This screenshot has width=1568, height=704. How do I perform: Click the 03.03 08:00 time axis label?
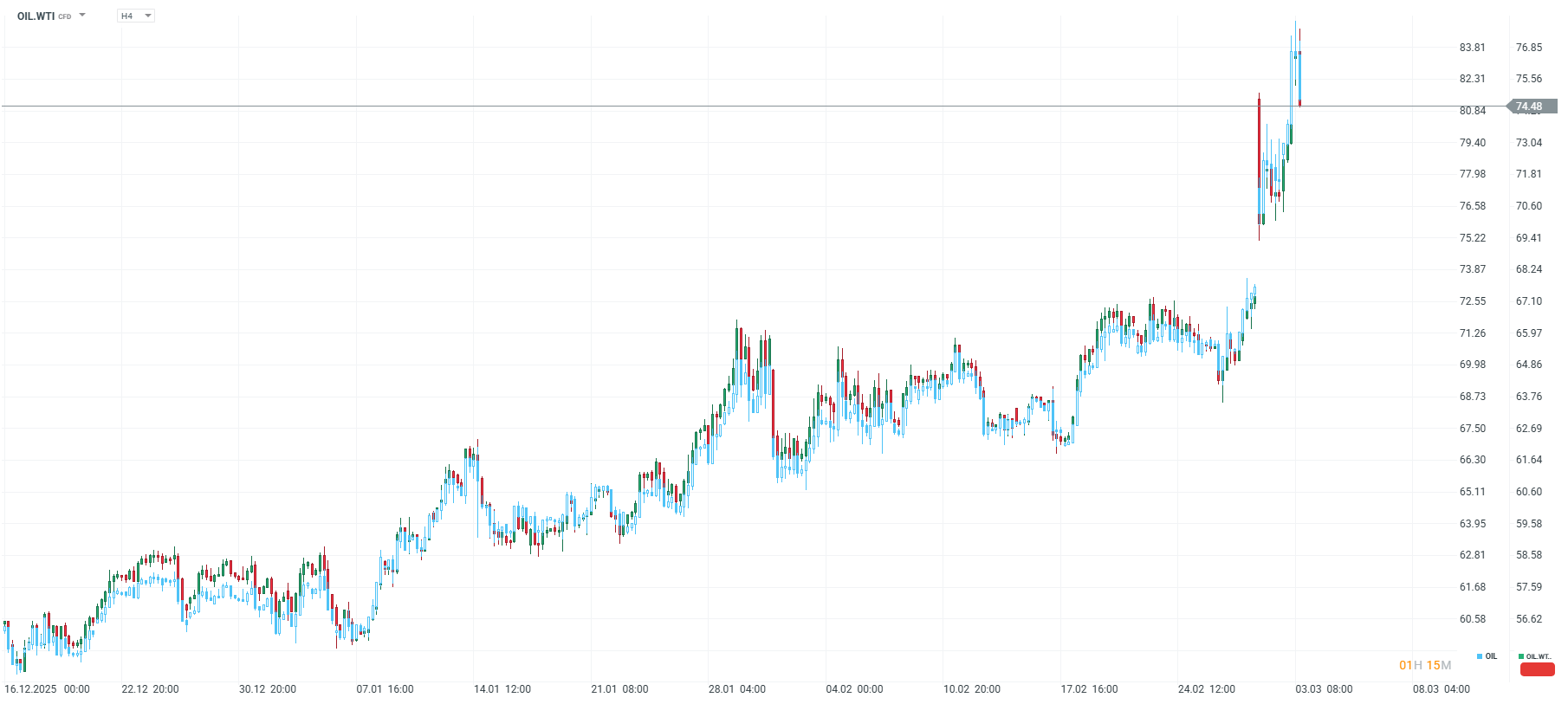pos(1325,689)
